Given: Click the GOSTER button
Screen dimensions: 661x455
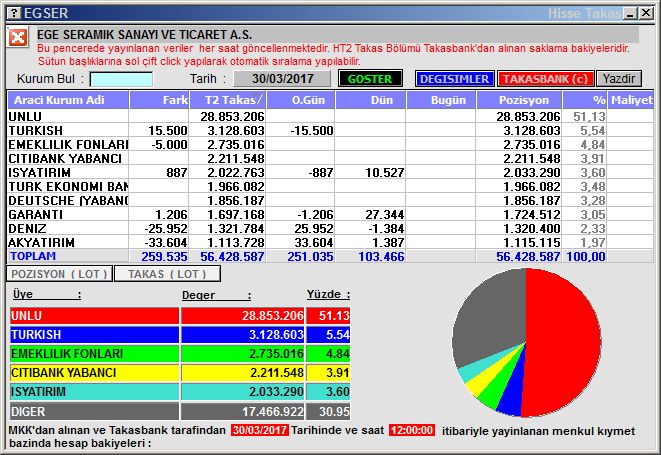Looking at the screenshot, I should (x=370, y=79).
